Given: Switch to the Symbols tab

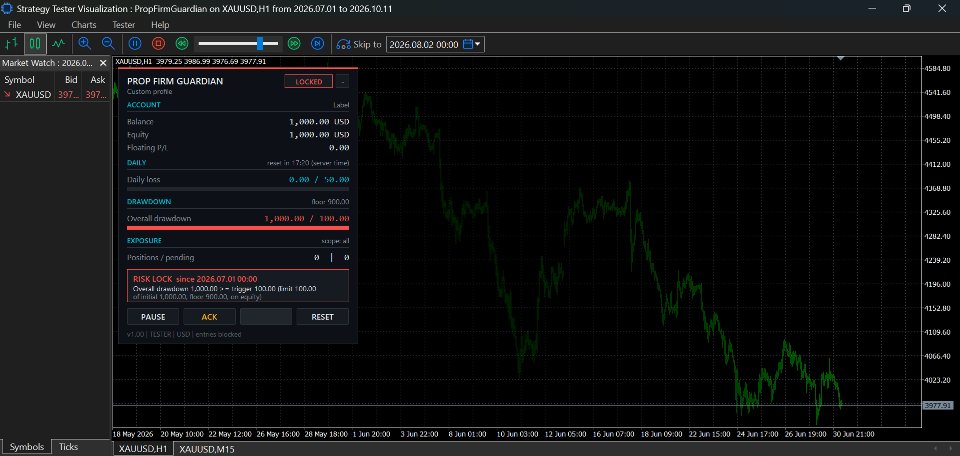Looking at the screenshot, I should [x=27, y=447].
